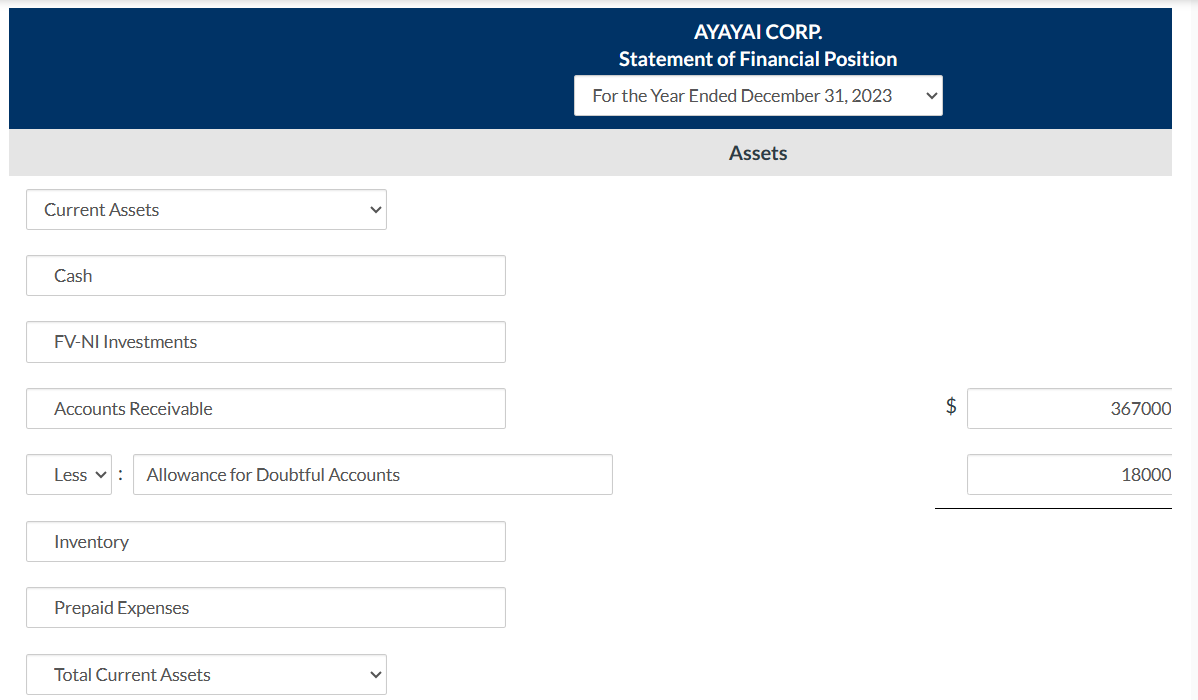Open the reporting period dropdown
The height and width of the screenshot is (700, 1198).
pyautogui.click(x=757, y=95)
